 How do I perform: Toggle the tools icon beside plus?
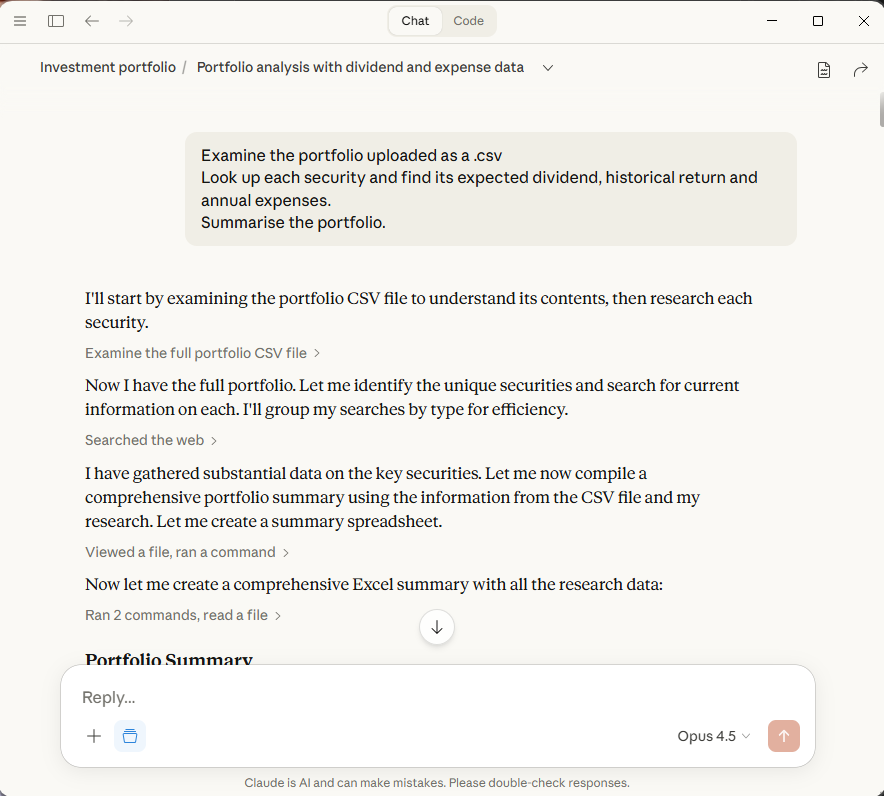130,736
